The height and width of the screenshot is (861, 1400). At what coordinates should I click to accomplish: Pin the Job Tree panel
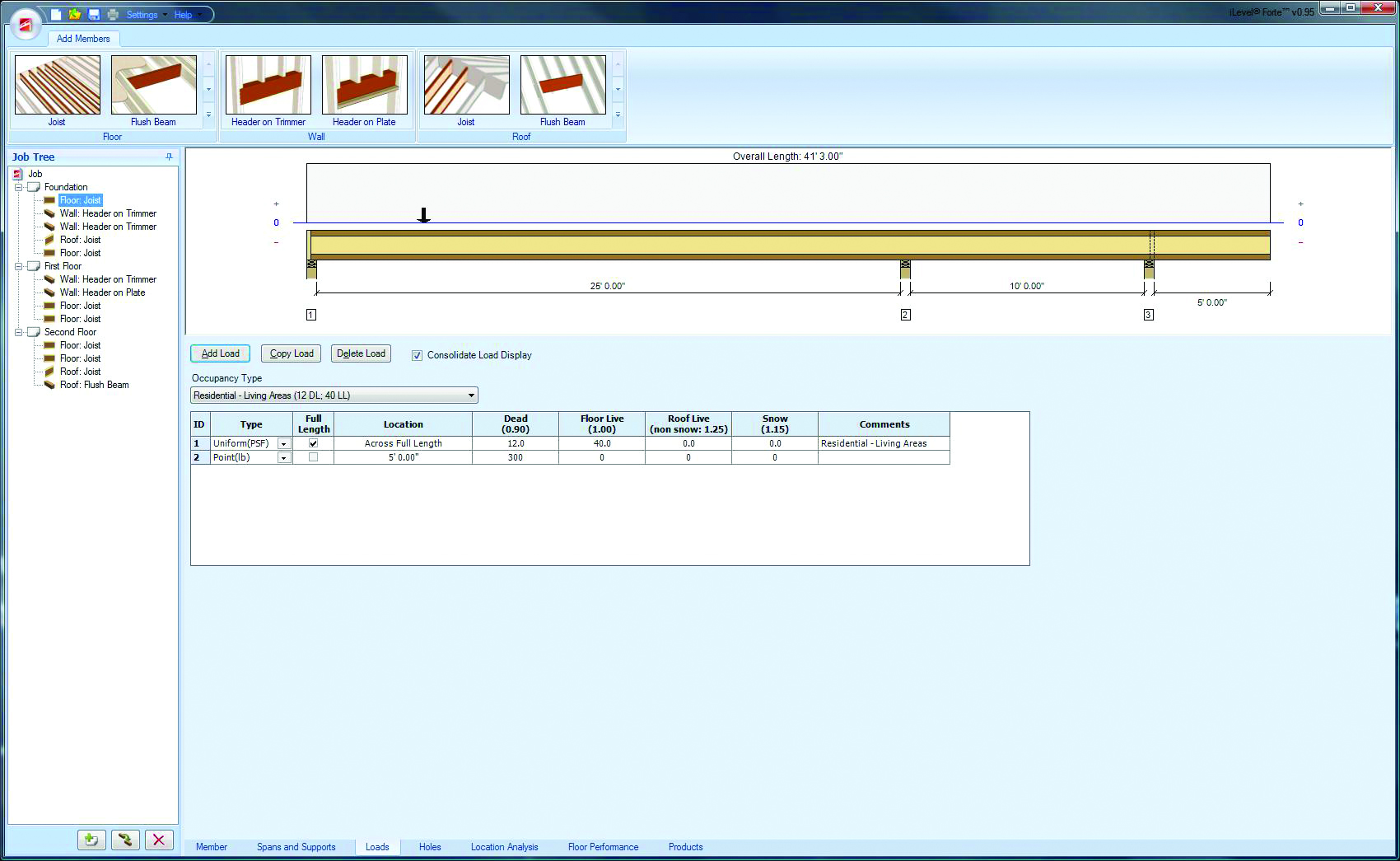tap(169, 157)
